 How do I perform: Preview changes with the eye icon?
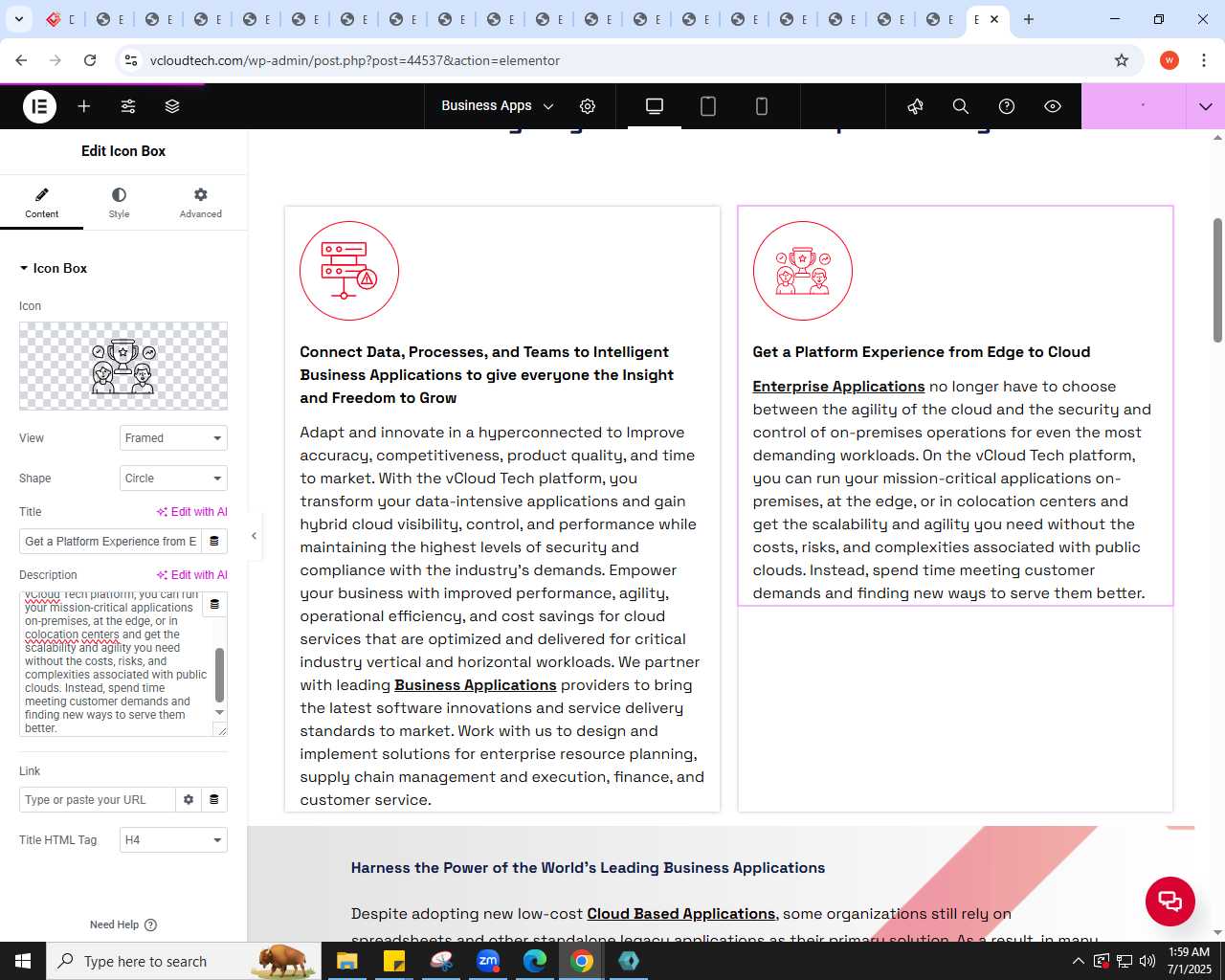[x=1053, y=106]
